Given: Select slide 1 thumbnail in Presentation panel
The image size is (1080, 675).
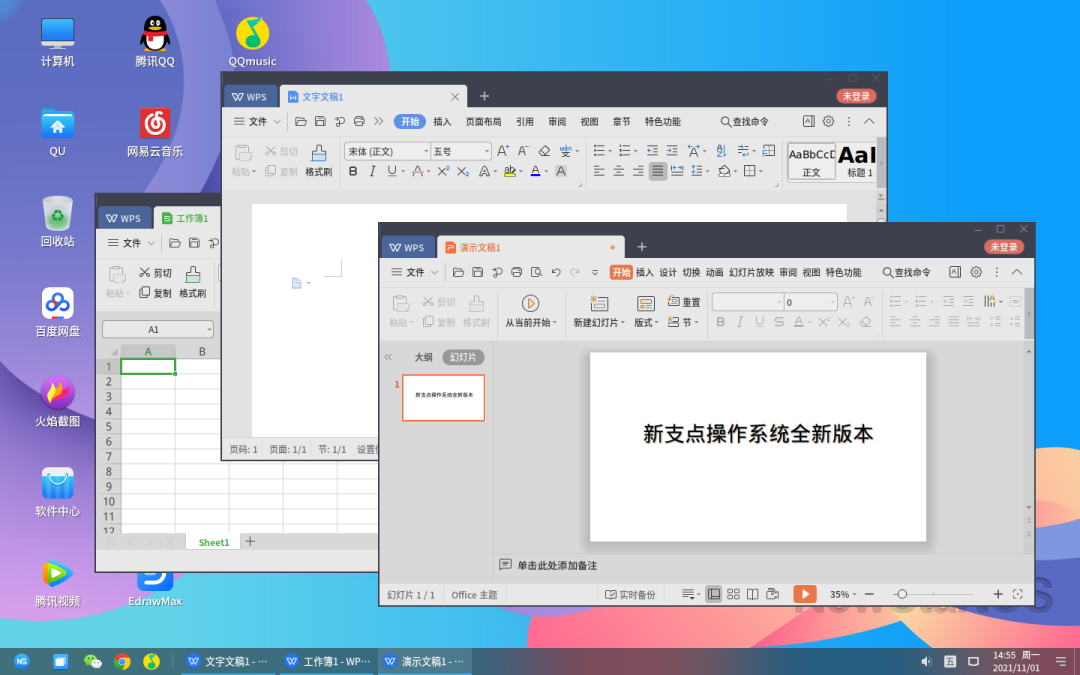Looking at the screenshot, I should (x=444, y=397).
